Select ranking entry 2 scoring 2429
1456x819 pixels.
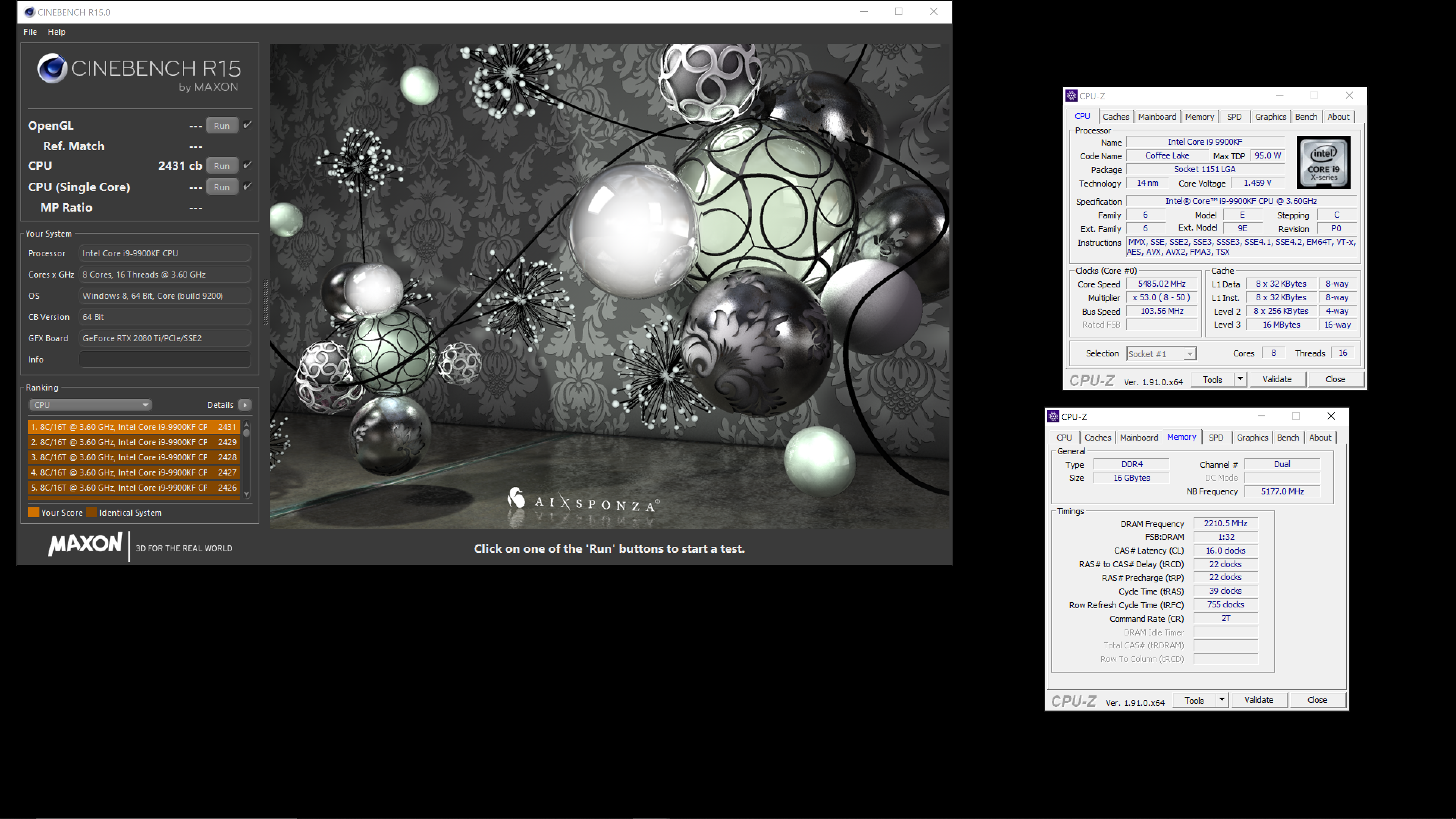134,442
